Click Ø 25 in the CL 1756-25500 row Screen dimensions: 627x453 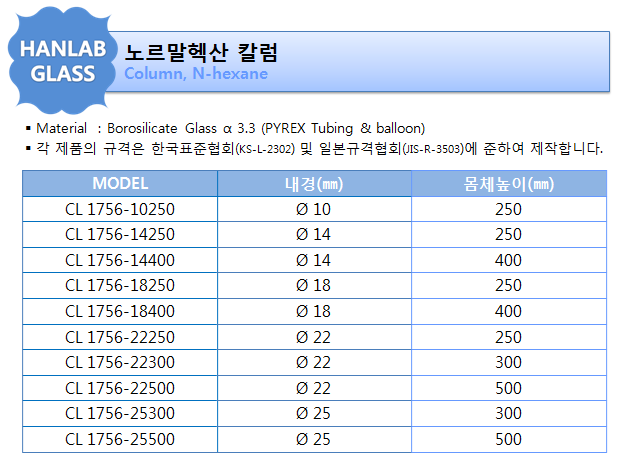(x=314, y=439)
